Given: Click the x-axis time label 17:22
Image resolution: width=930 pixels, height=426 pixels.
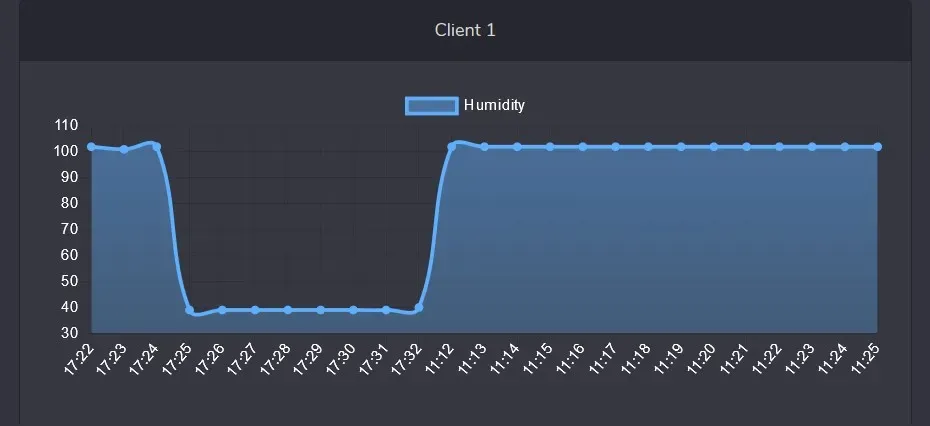Looking at the screenshot, I should 79,358.
